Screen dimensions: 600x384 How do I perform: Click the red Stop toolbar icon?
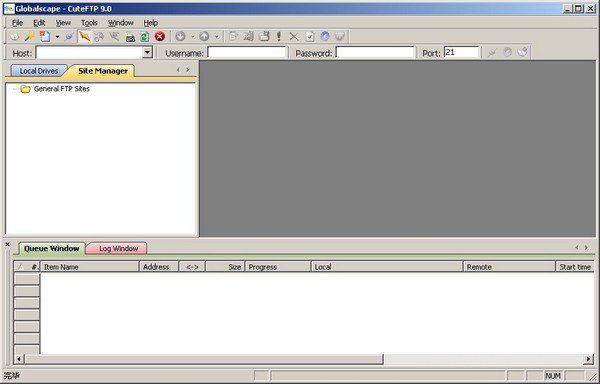[160, 37]
